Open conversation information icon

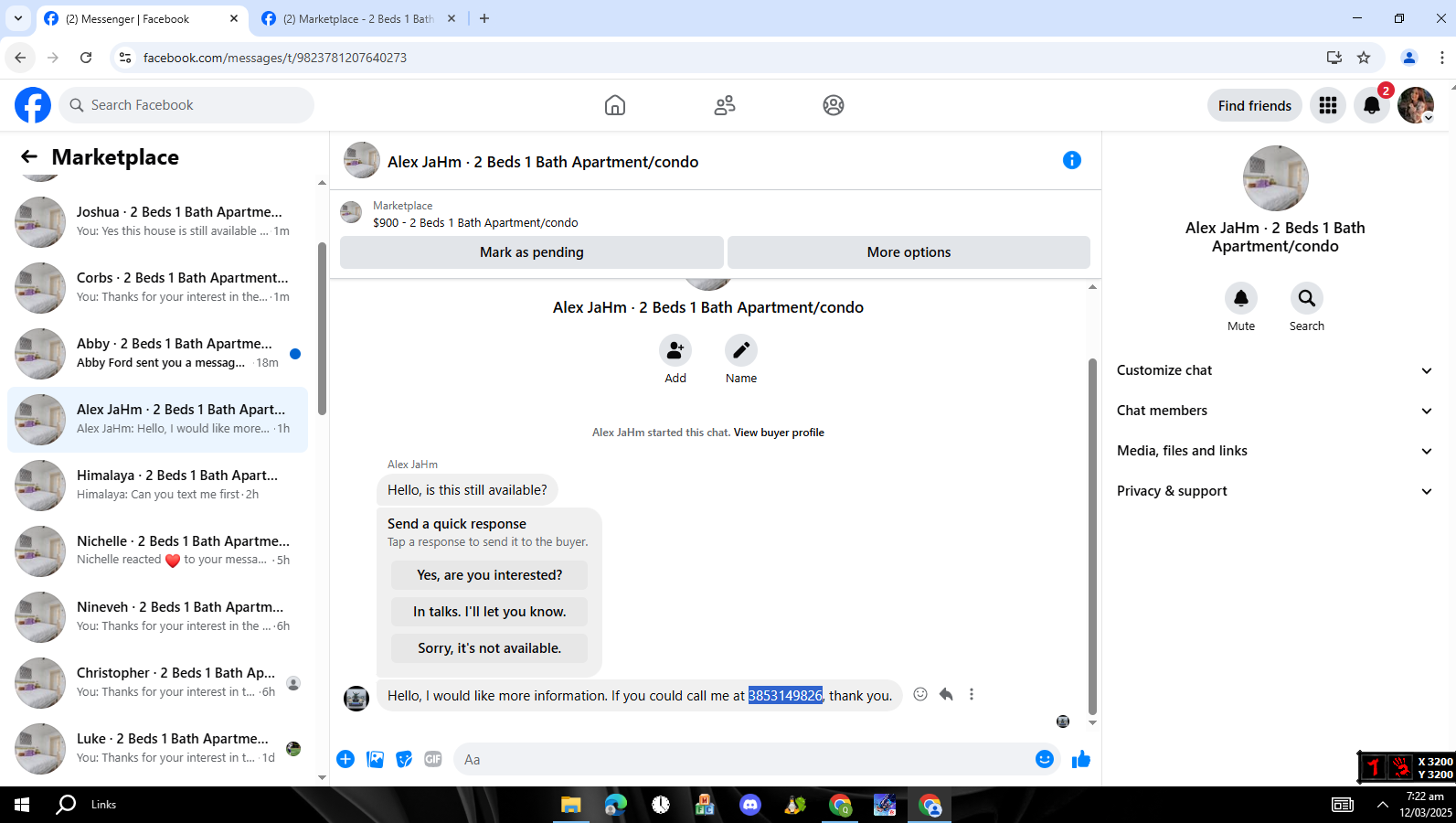[x=1072, y=161]
